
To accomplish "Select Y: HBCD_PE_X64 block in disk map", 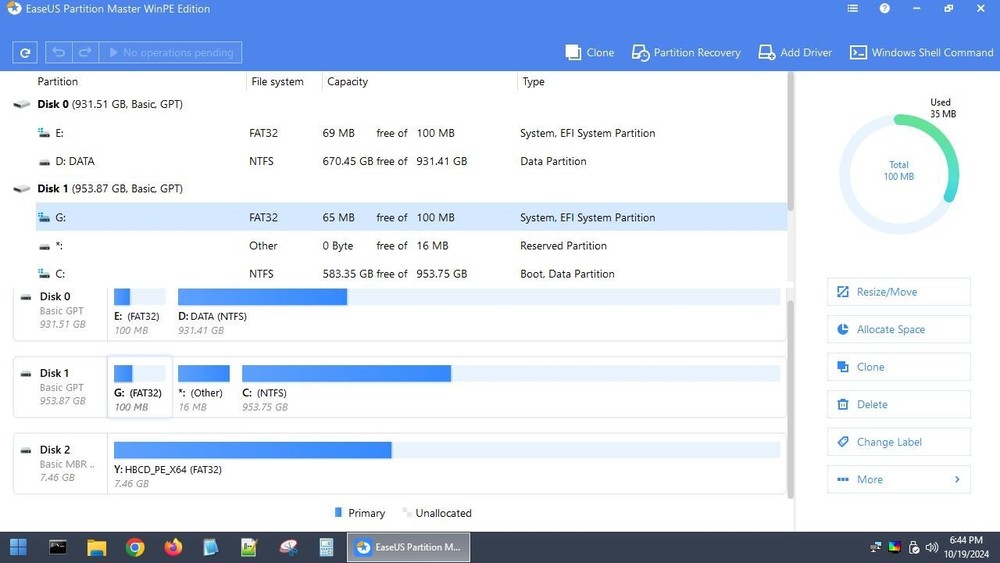I will [446, 465].
